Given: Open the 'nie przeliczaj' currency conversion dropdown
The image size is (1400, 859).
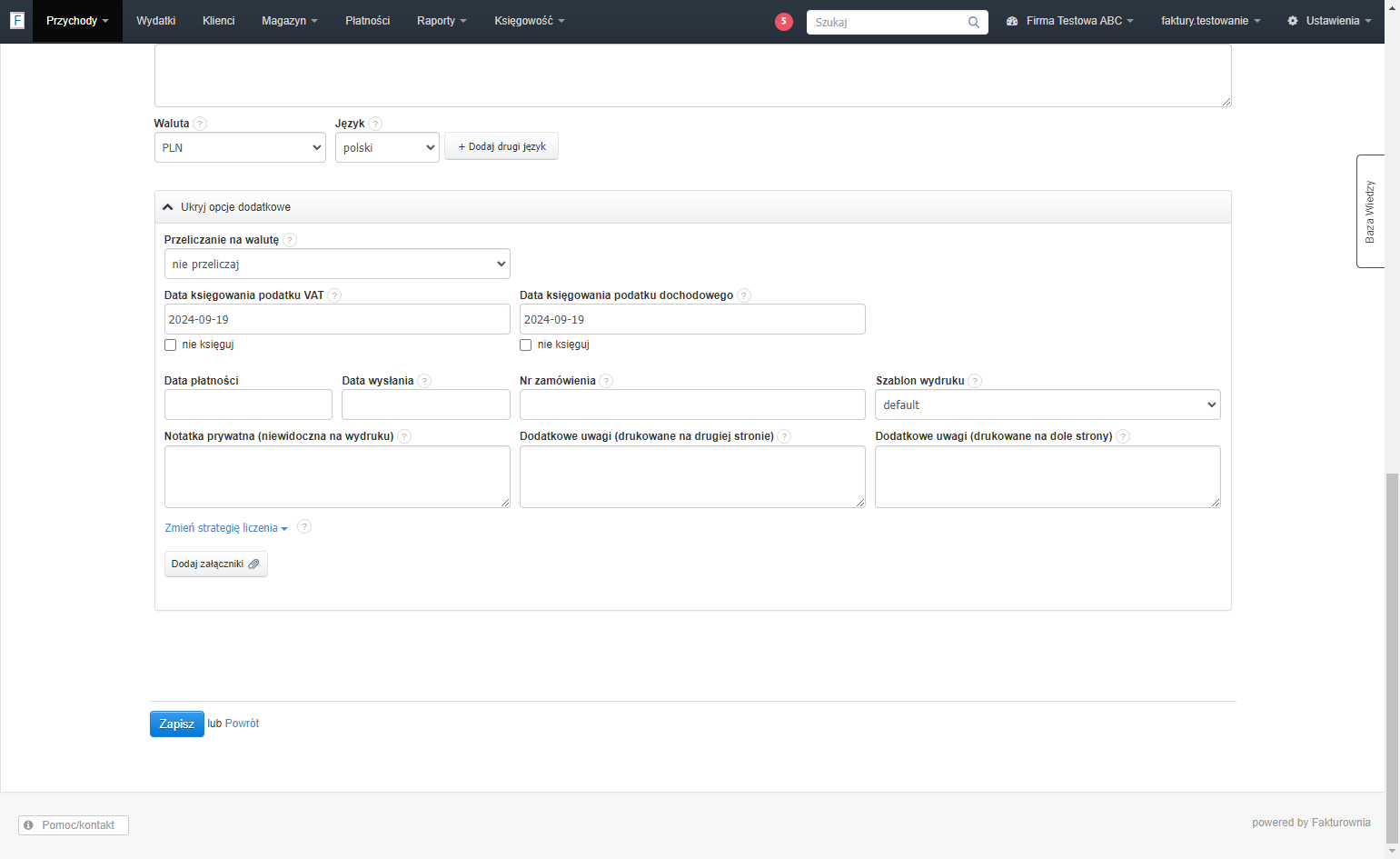Looking at the screenshot, I should [337, 264].
